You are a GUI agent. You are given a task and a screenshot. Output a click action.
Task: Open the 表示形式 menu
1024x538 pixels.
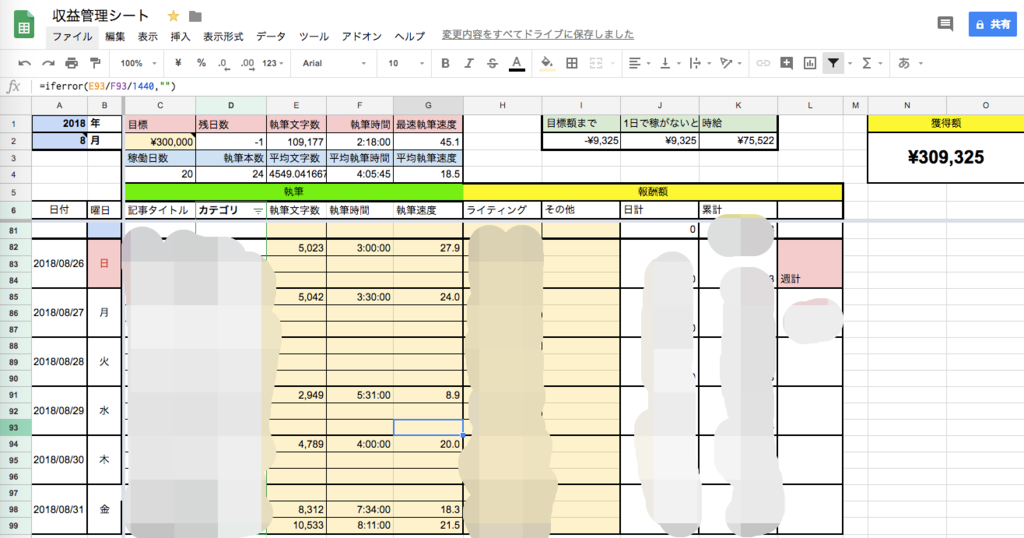coord(223,37)
